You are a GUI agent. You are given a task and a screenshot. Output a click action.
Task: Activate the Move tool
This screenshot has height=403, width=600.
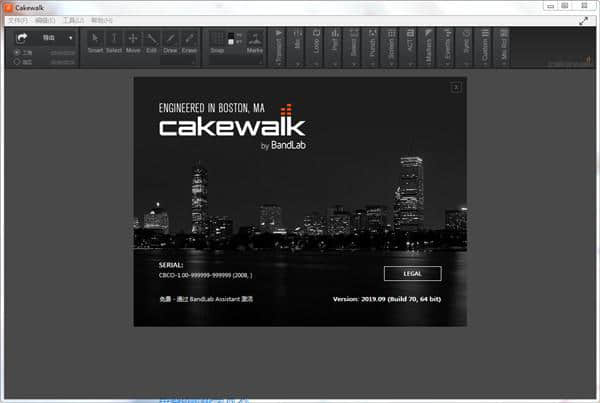(x=133, y=40)
